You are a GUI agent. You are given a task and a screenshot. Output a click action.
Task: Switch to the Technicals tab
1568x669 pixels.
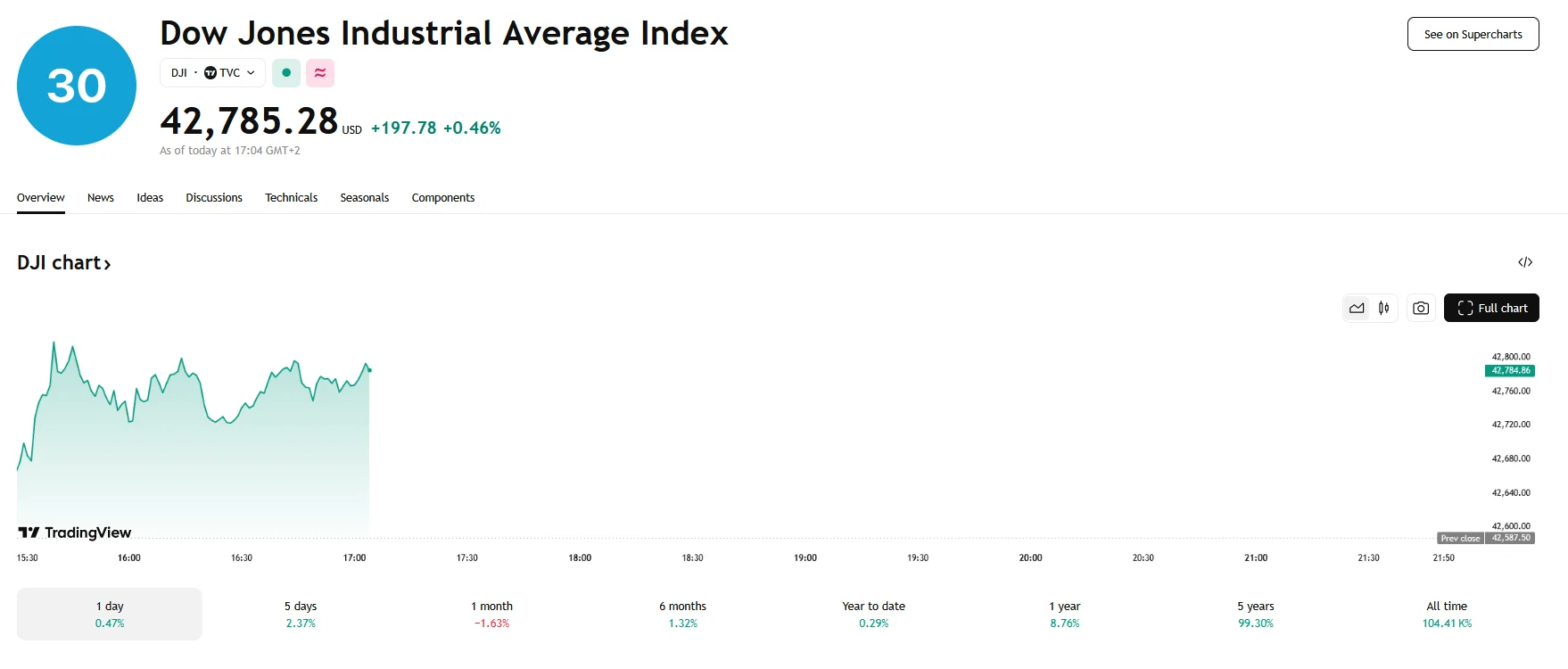(291, 197)
